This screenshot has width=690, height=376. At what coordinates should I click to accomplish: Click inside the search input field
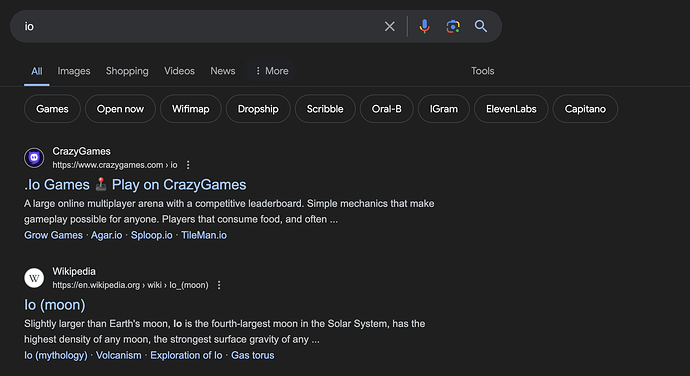[198, 26]
